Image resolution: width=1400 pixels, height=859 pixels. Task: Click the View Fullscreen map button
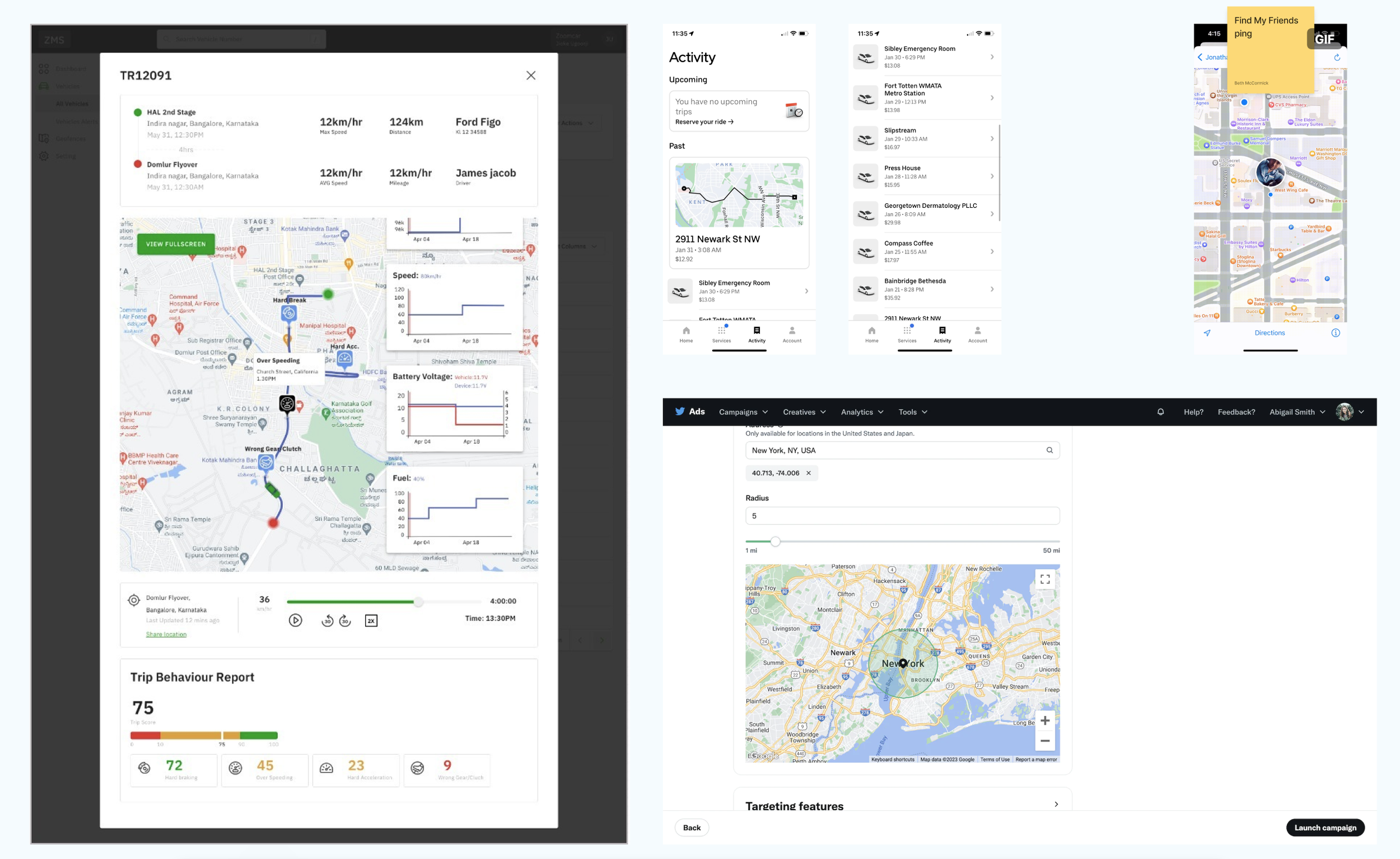[176, 244]
